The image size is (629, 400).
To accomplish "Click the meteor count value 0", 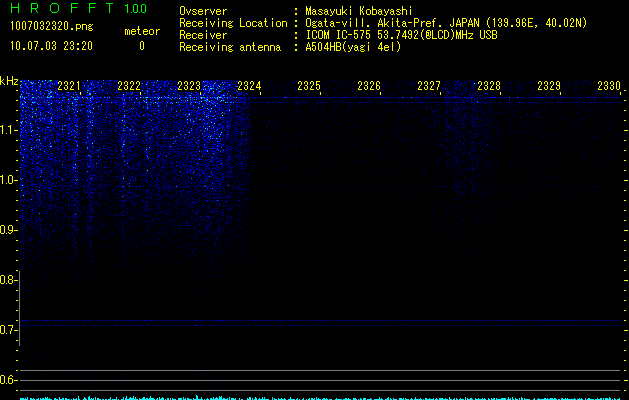I will pos(142,46).
